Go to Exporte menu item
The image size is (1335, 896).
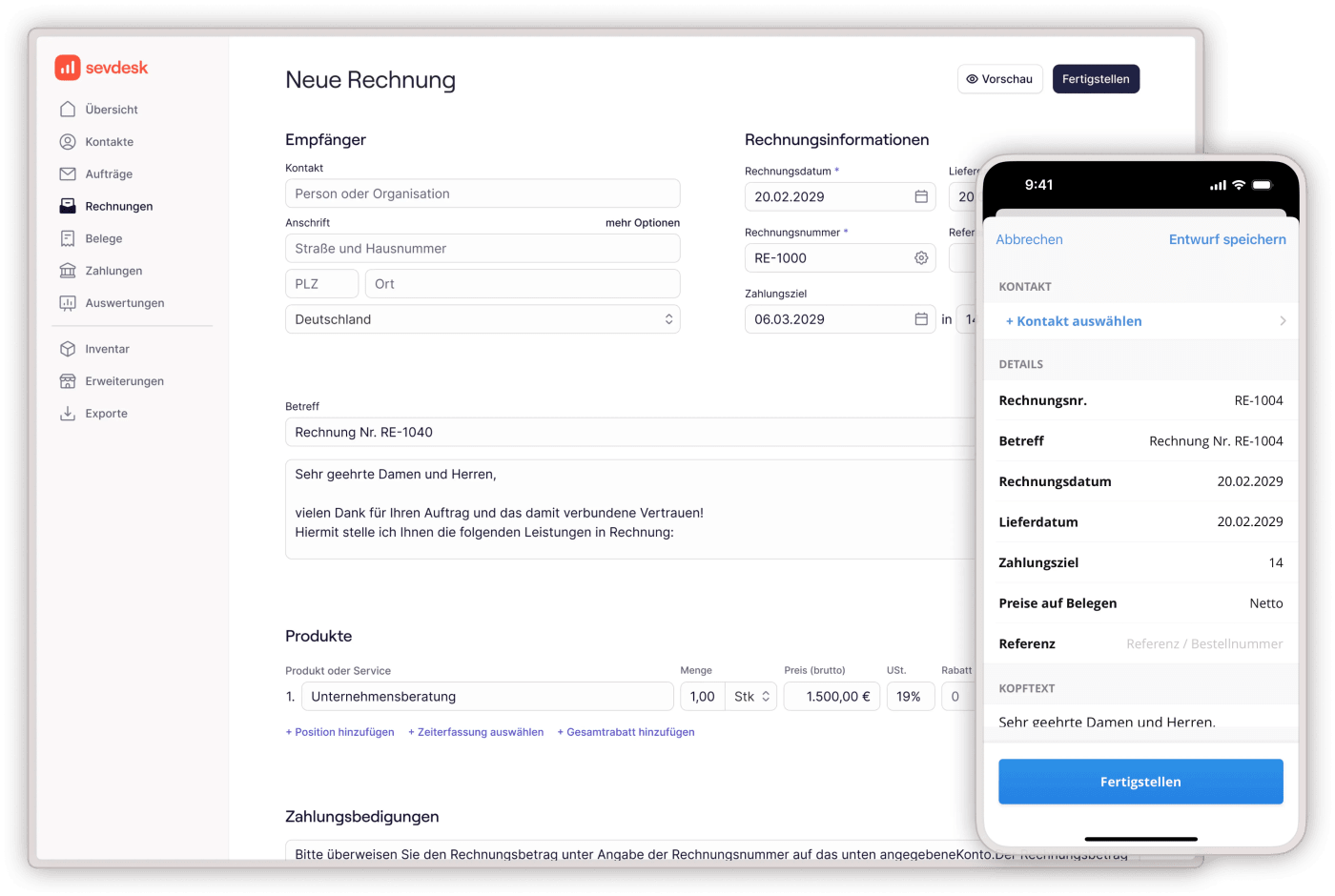tap(106, 414)
